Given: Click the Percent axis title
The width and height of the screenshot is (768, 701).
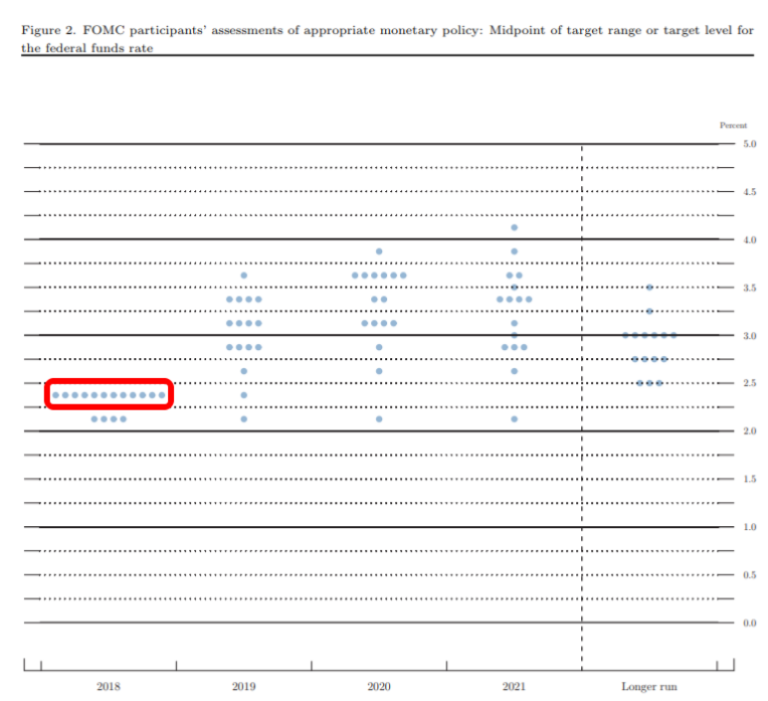Looking at the screenshot, I should point(733,125).
